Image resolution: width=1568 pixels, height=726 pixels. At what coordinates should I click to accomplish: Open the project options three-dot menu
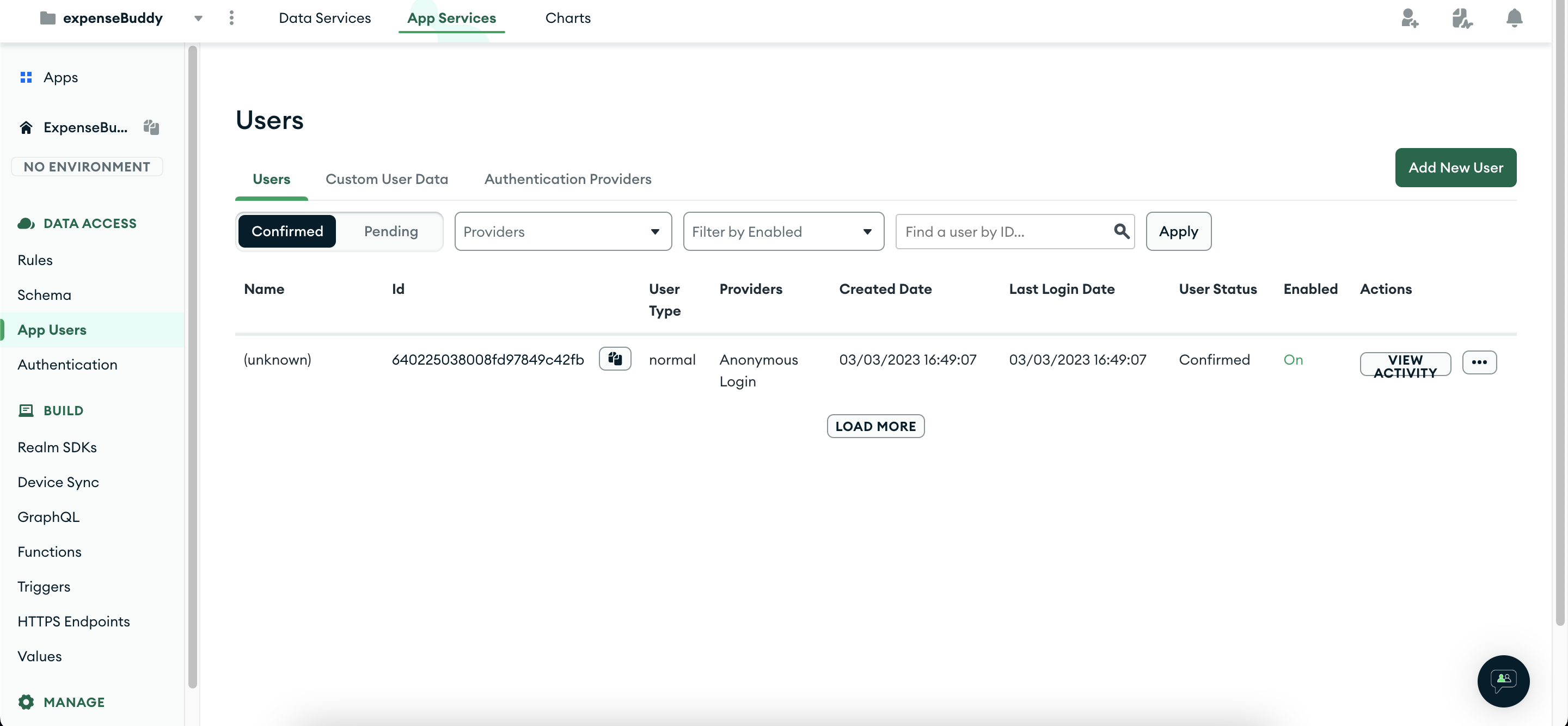[x=231, y=19]
